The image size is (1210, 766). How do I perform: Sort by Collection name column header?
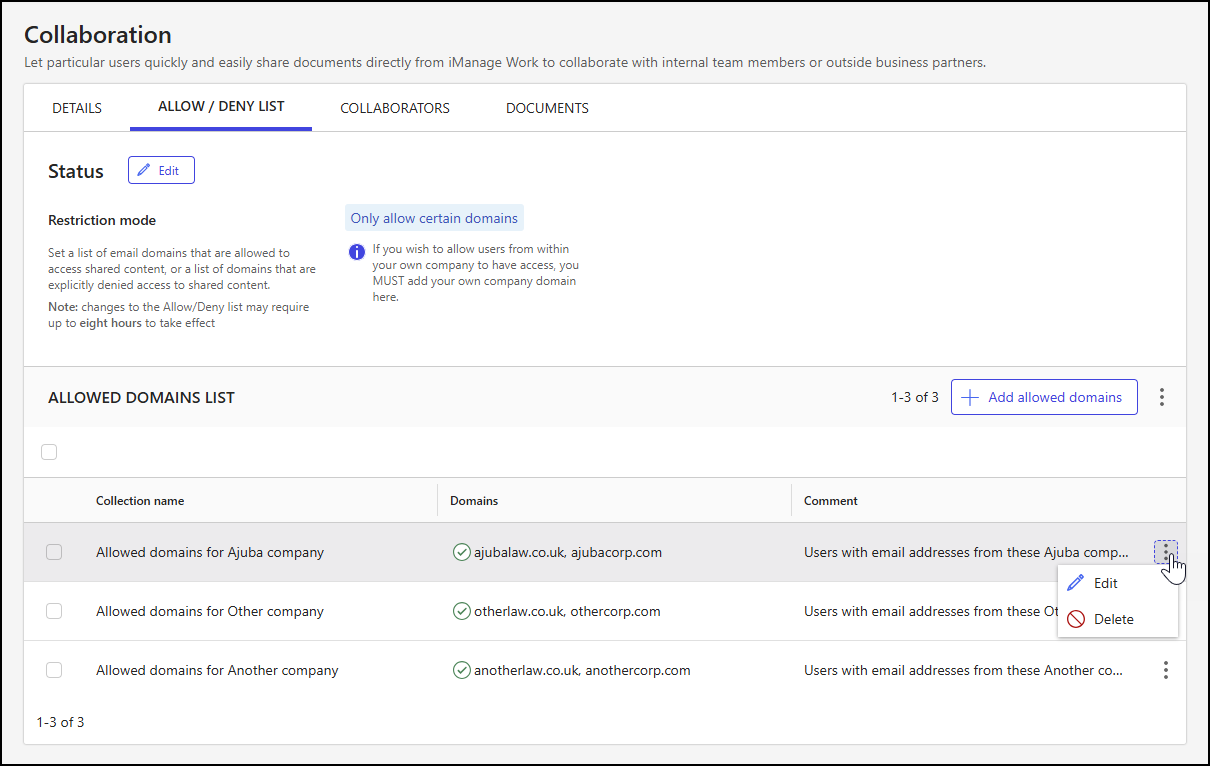click(140, 501)
